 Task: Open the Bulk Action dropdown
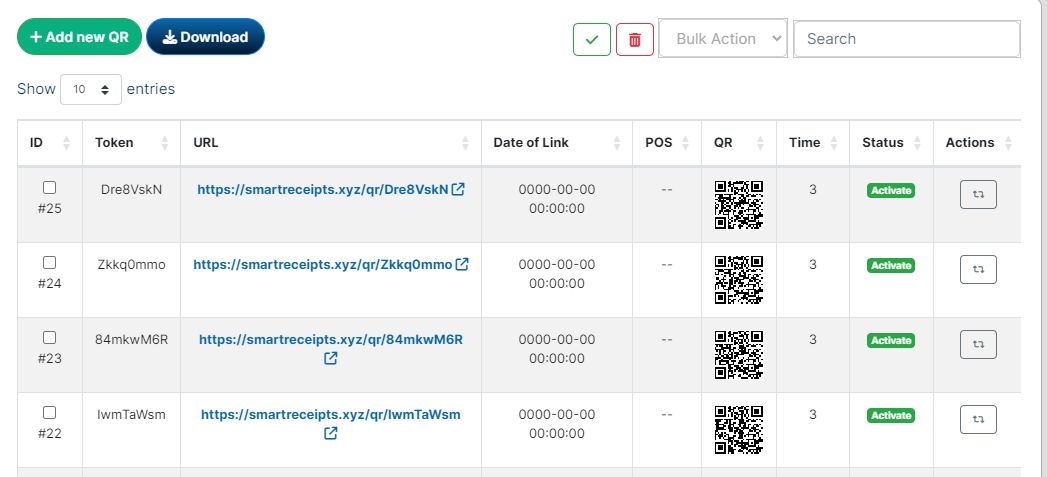[723, 39]
